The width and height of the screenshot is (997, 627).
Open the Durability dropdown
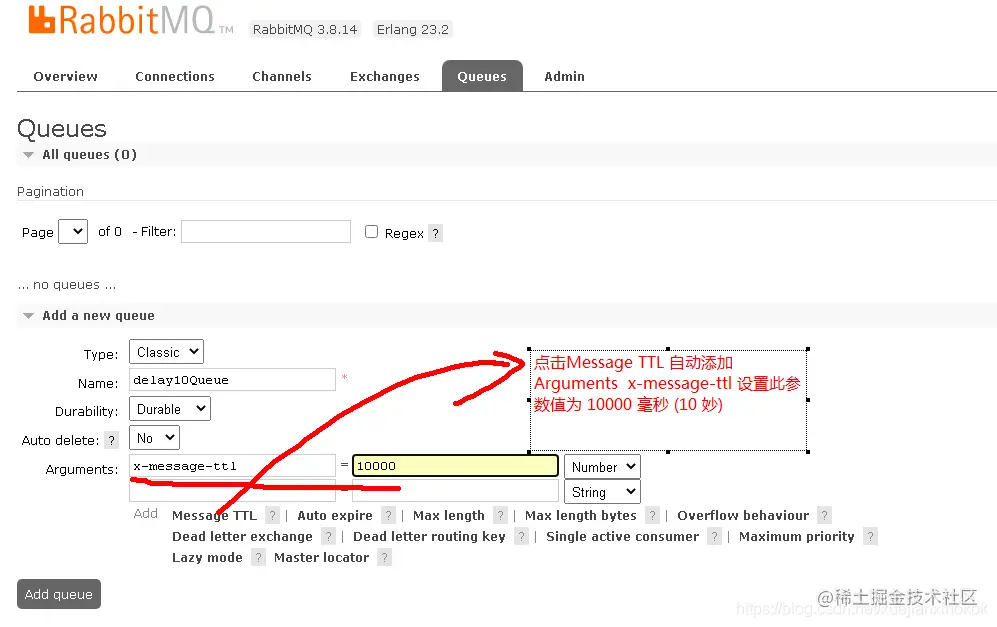pos(170,409)
